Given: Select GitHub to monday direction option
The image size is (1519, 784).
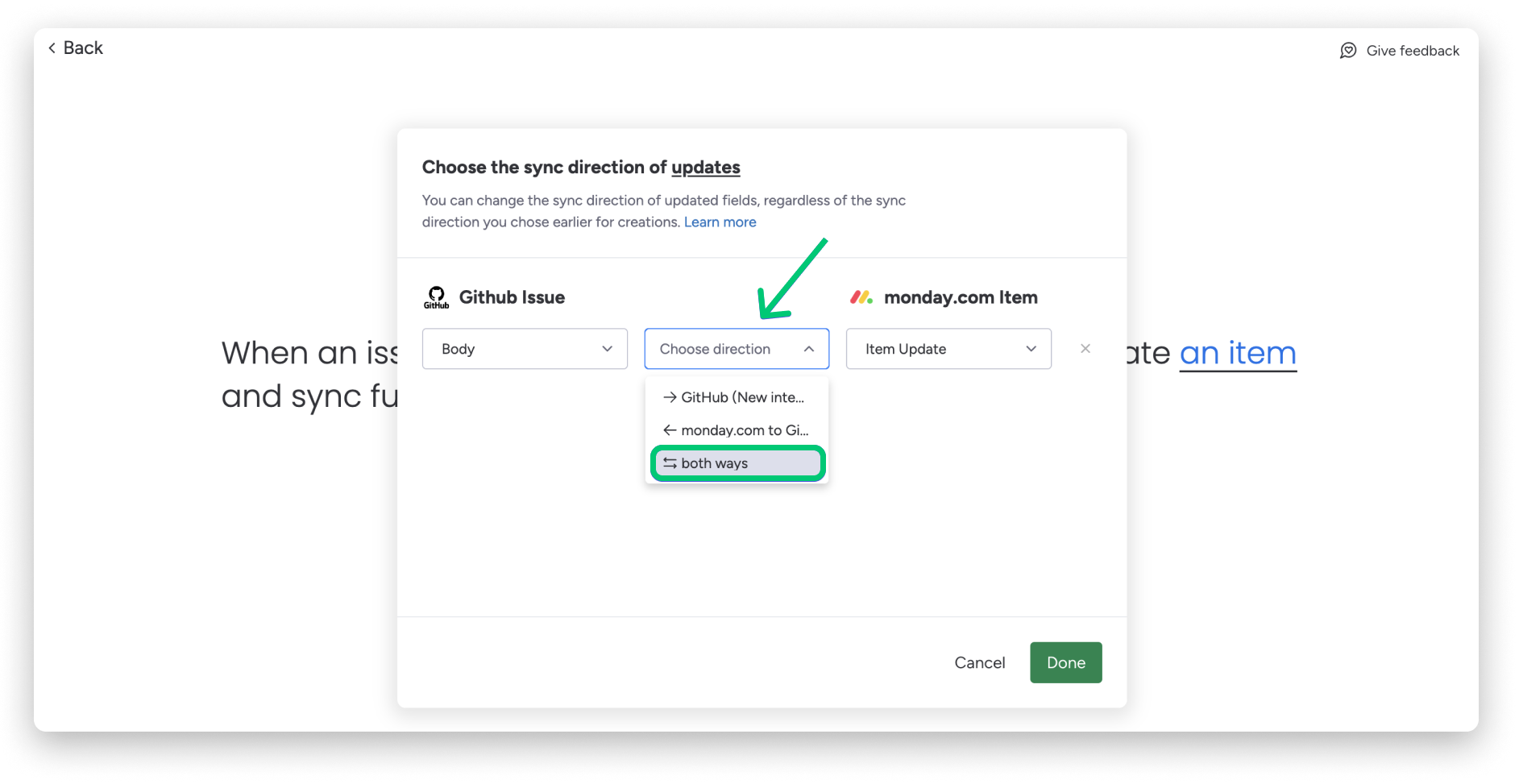Looking at the screenshot, I should (x=737, y=397).
